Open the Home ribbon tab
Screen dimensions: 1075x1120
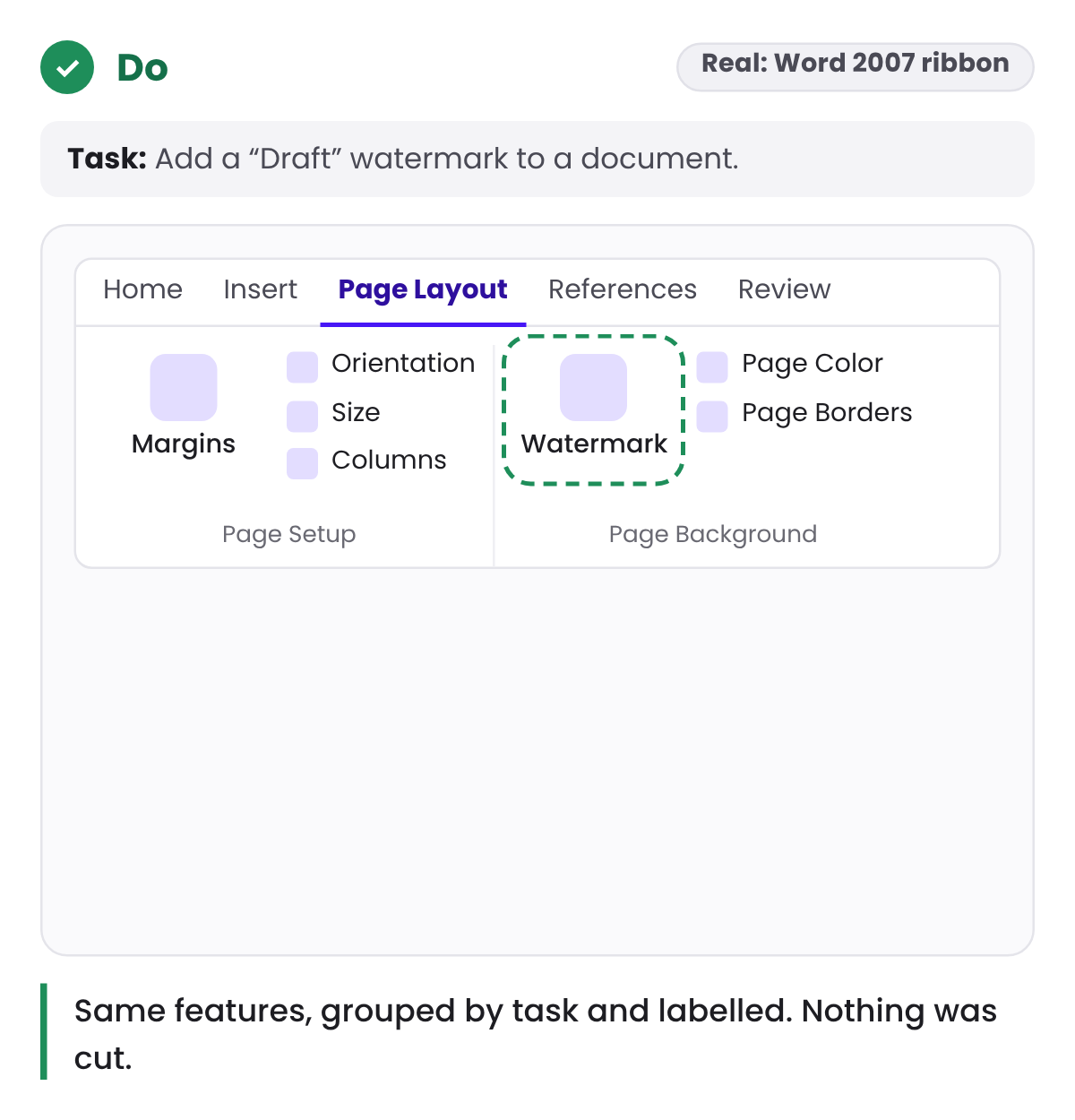pyautogui.click(x=142, y=289)
